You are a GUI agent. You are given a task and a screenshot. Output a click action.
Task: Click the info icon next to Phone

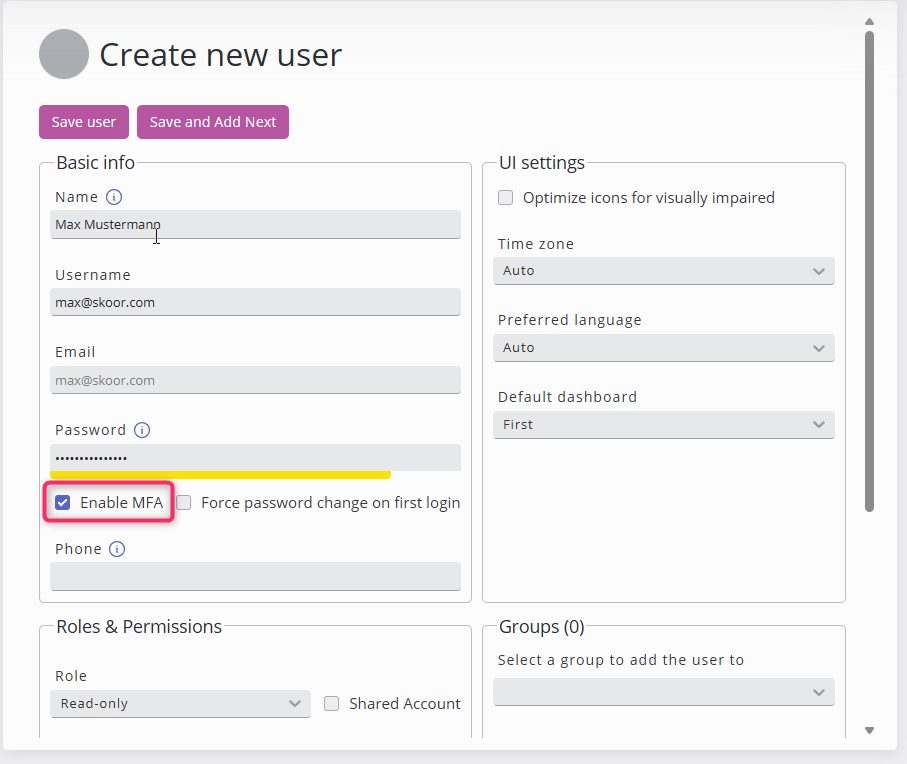(117, 549)
